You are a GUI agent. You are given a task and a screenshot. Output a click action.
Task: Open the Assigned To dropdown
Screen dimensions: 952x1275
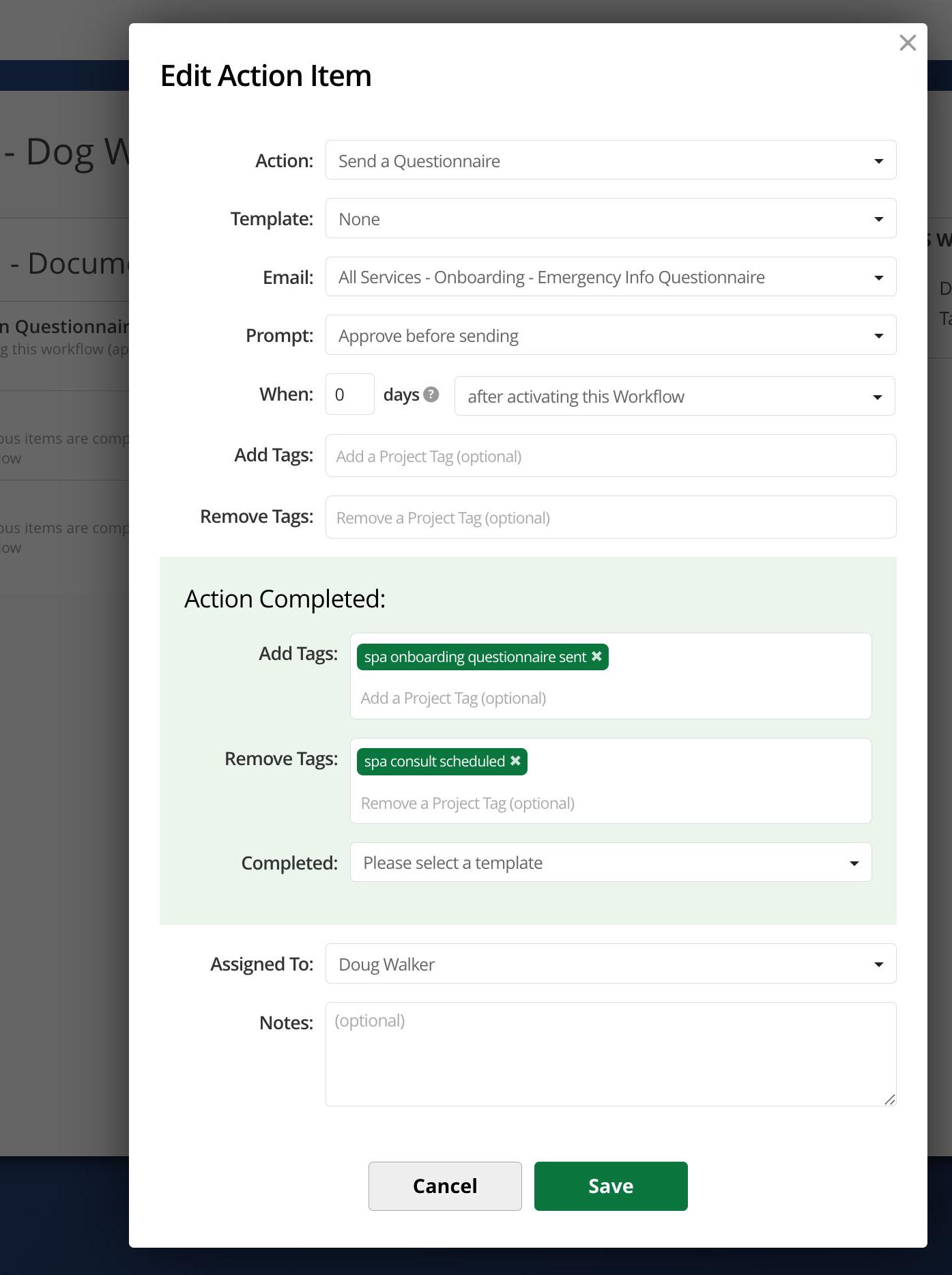point(610,964)
